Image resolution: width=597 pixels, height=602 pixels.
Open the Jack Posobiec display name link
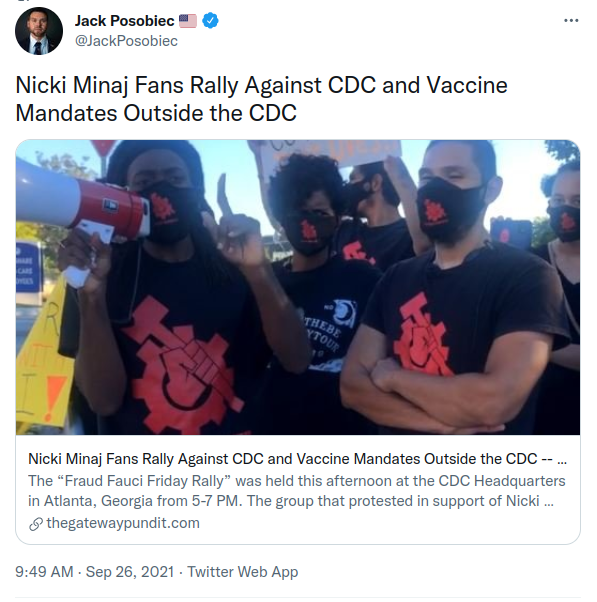(x=124, y=21)
